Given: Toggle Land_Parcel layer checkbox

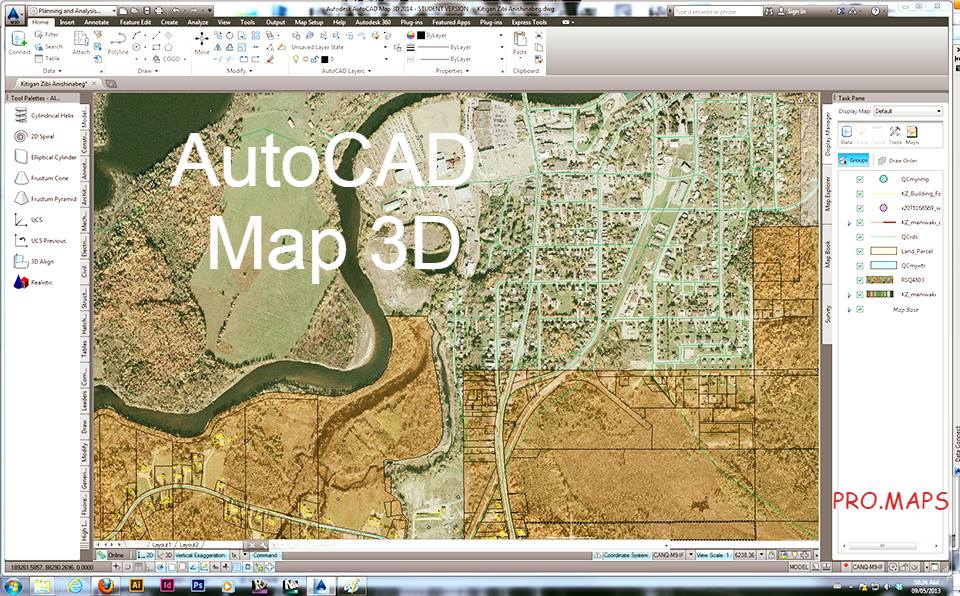Looking at the screenshot, I should [x=860, y=251].
